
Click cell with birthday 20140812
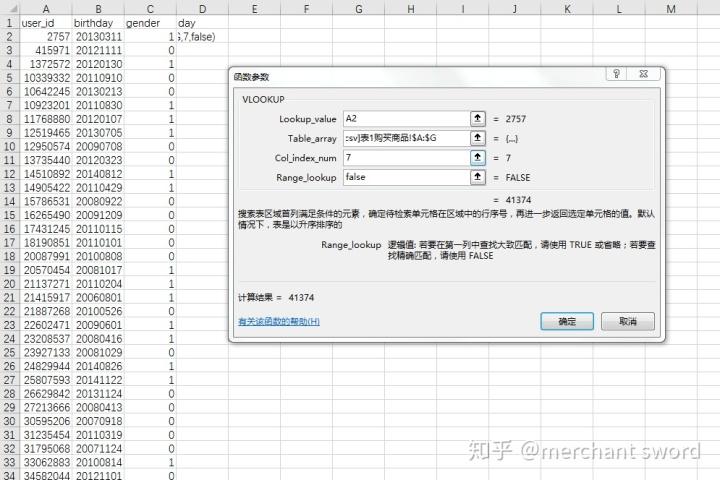click(98, 174)
